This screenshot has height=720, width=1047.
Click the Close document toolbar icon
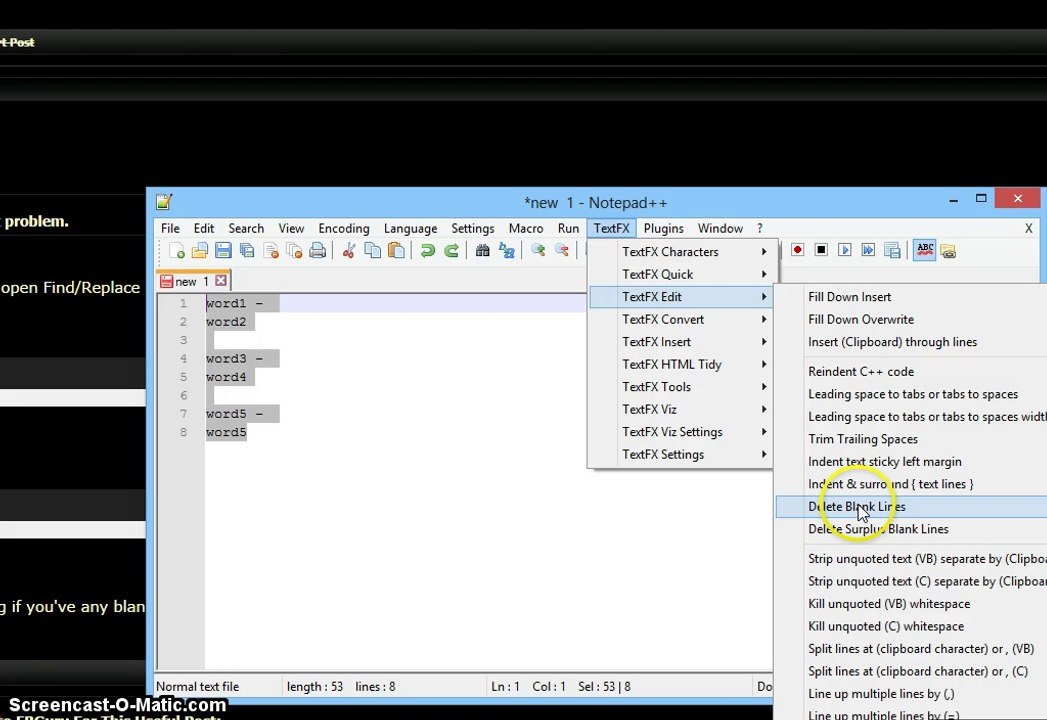coord(270,250)
